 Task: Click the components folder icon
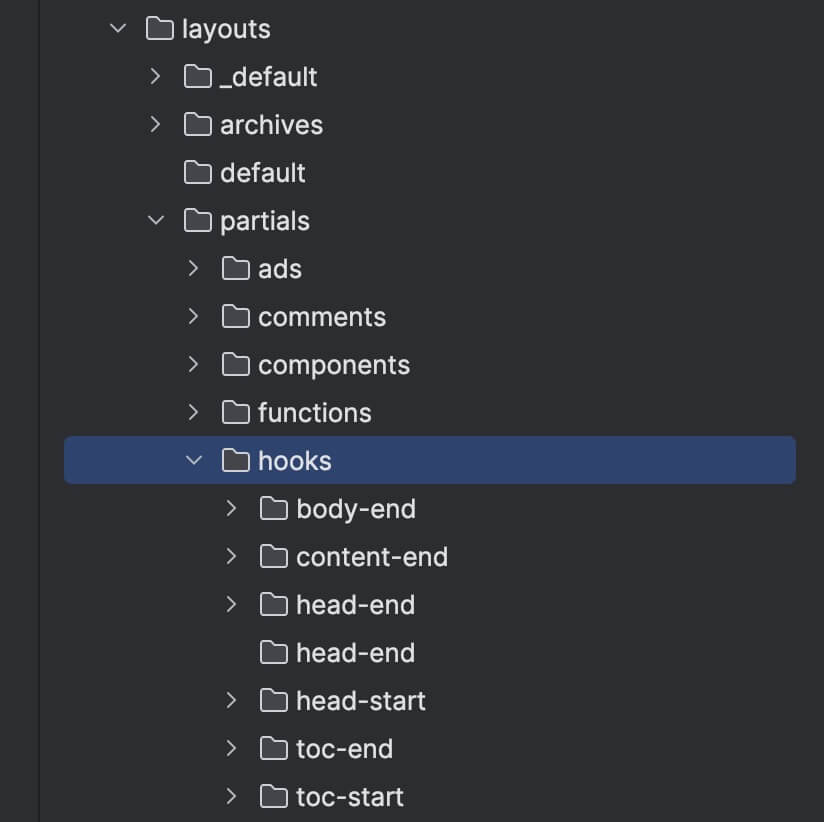click(x=235, y=364)
